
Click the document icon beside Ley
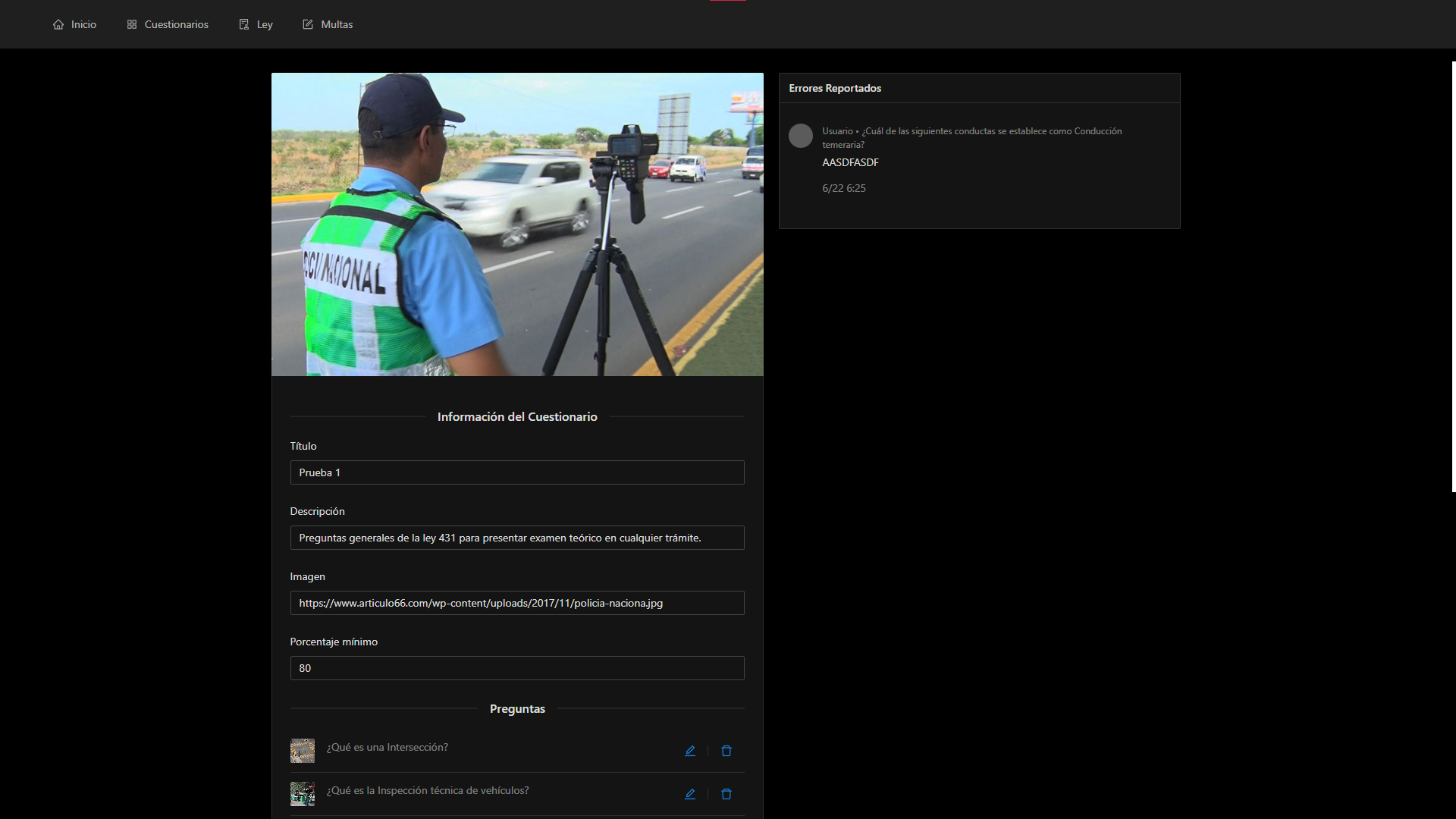[244, 24]
